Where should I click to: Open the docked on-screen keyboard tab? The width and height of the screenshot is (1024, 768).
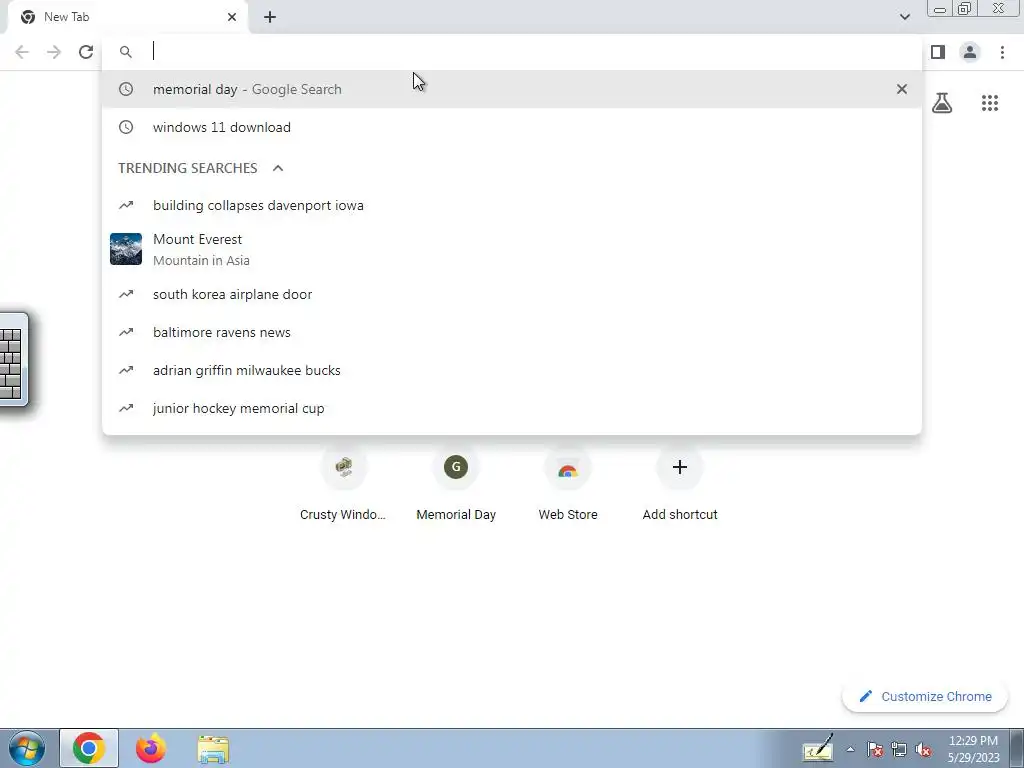tap(12, 360)
